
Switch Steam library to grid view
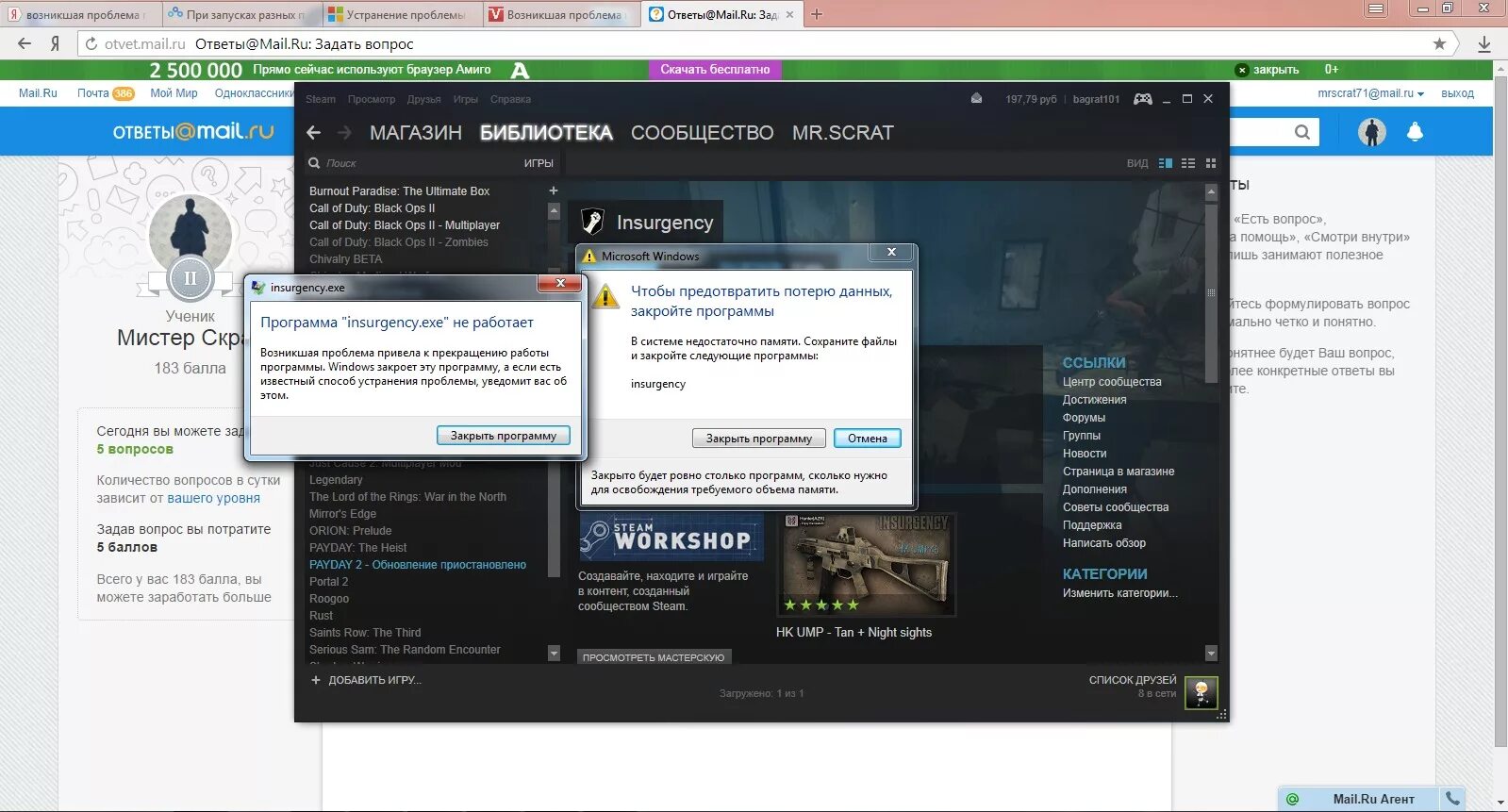pyautogui.click(x=1211, y=163)
